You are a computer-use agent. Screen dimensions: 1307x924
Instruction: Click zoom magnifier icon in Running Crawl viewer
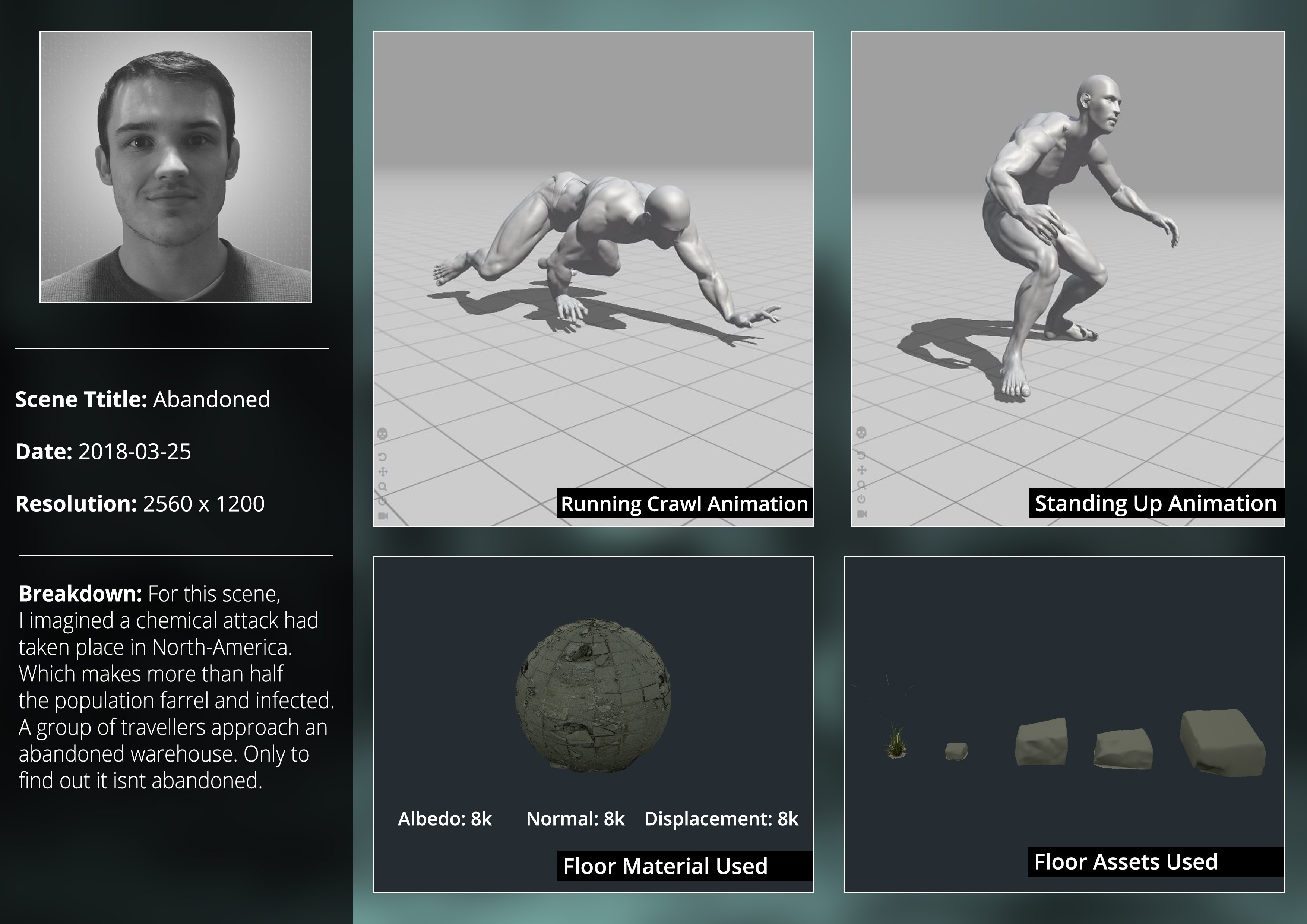(383, 487)
